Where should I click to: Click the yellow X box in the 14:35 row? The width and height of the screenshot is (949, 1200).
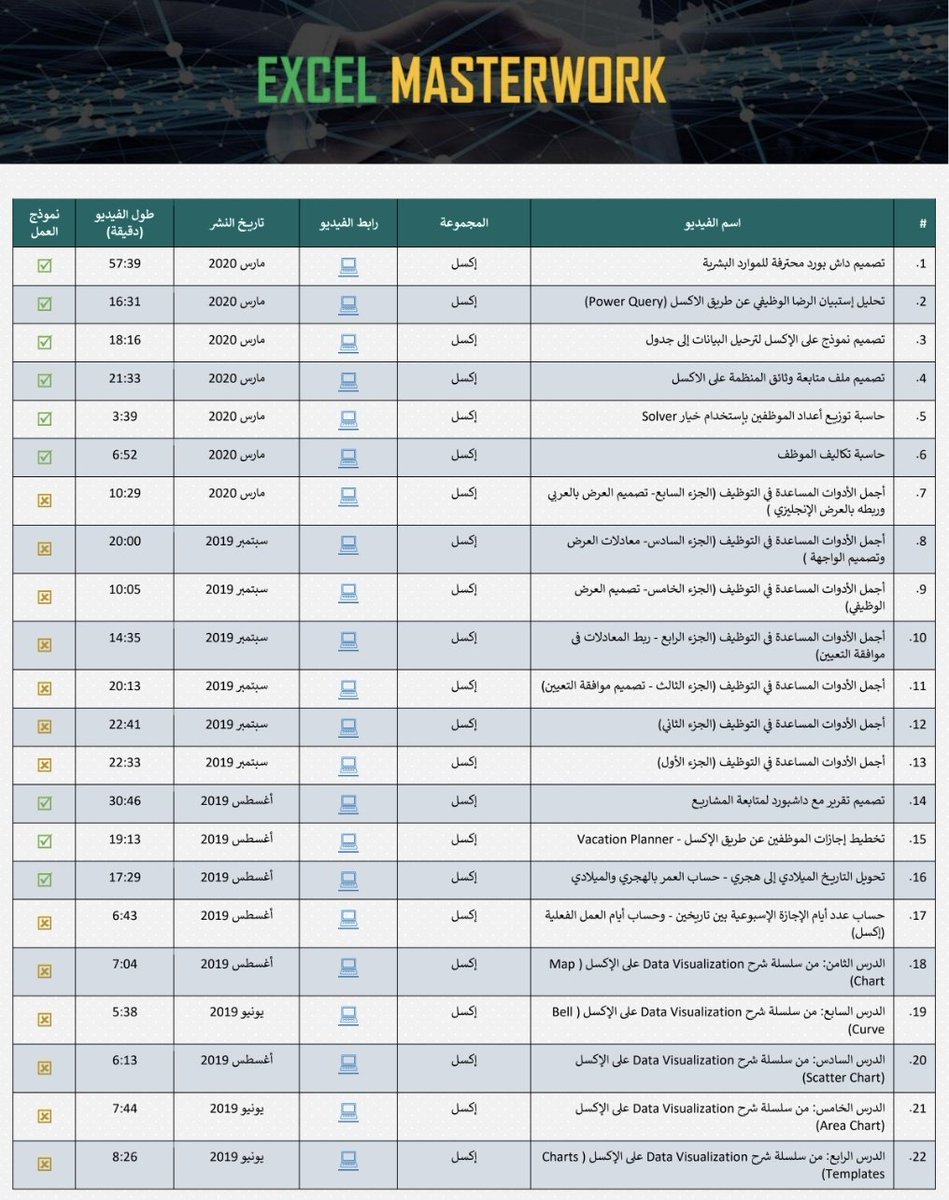click(x=44, y=645)
